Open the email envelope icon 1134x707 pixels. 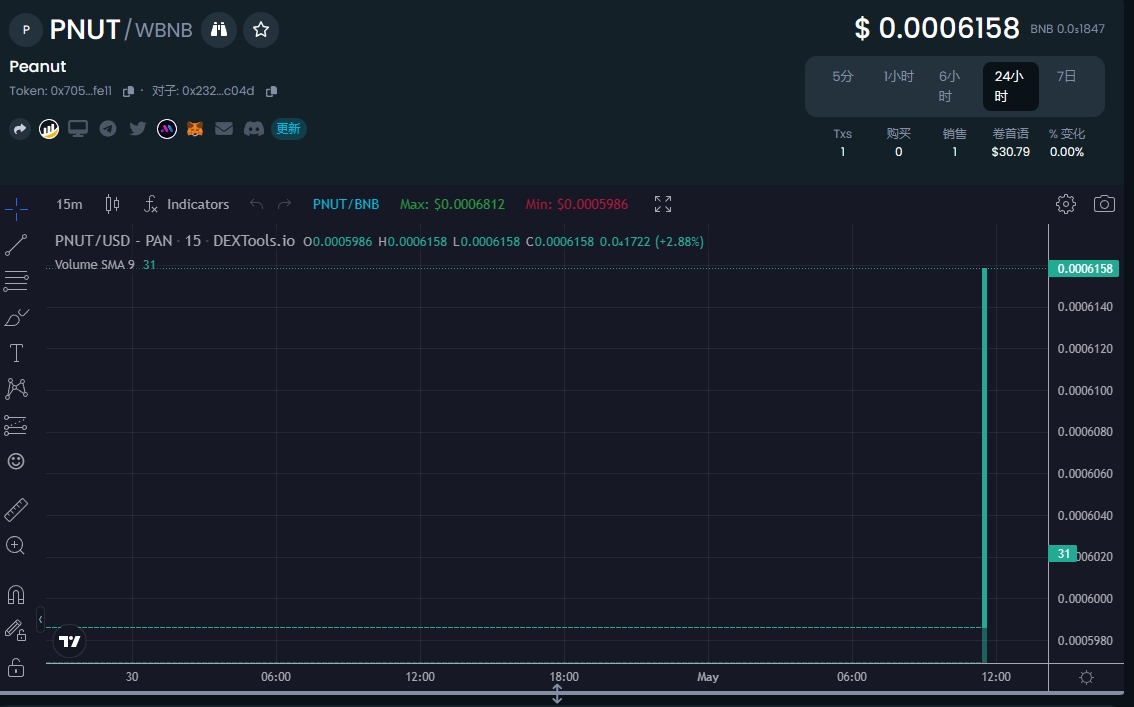pyautogui.click(x=224, y=129)
